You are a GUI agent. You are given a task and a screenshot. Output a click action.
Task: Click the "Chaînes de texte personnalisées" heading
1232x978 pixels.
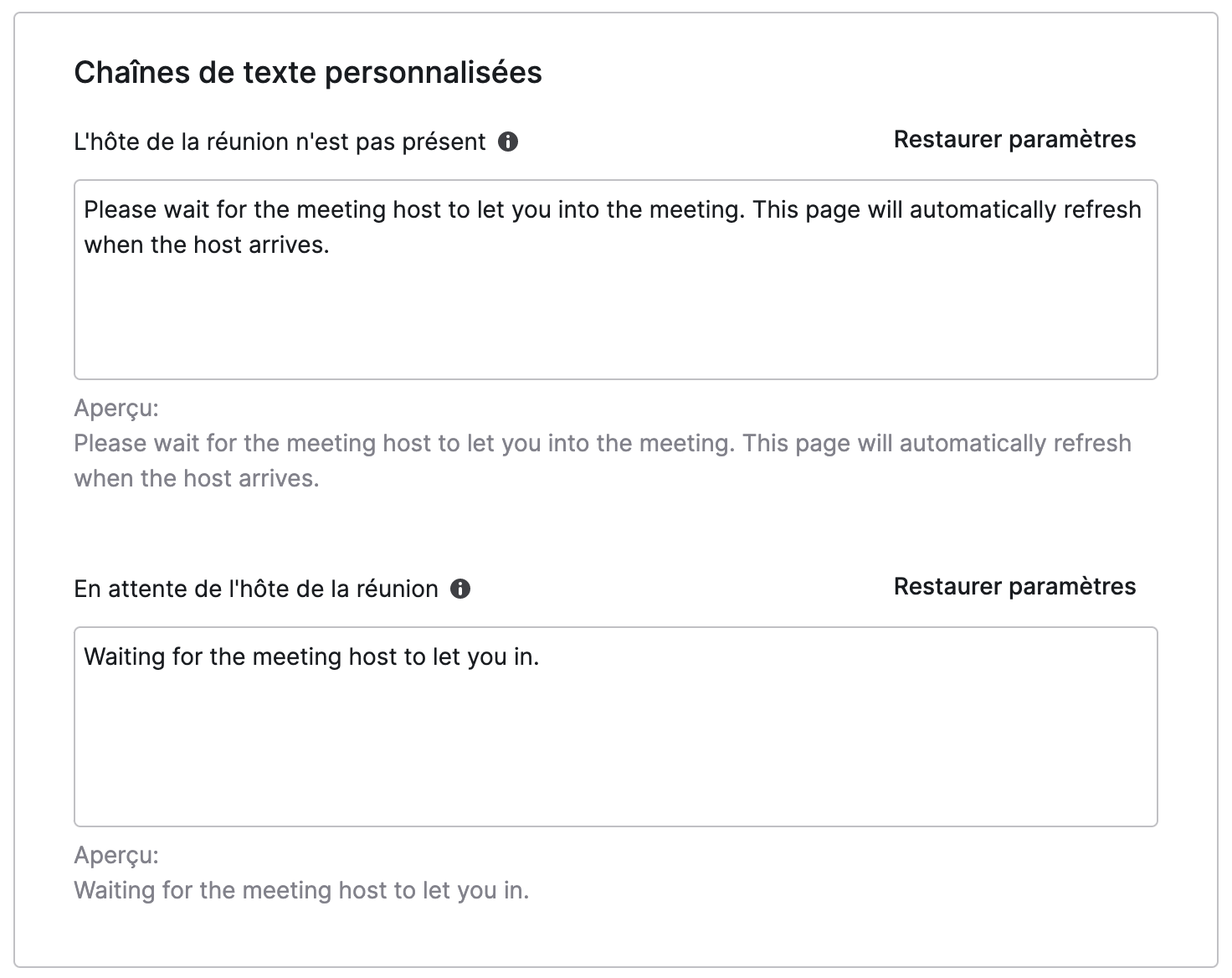pyautogui.click(x=308, y=73)
